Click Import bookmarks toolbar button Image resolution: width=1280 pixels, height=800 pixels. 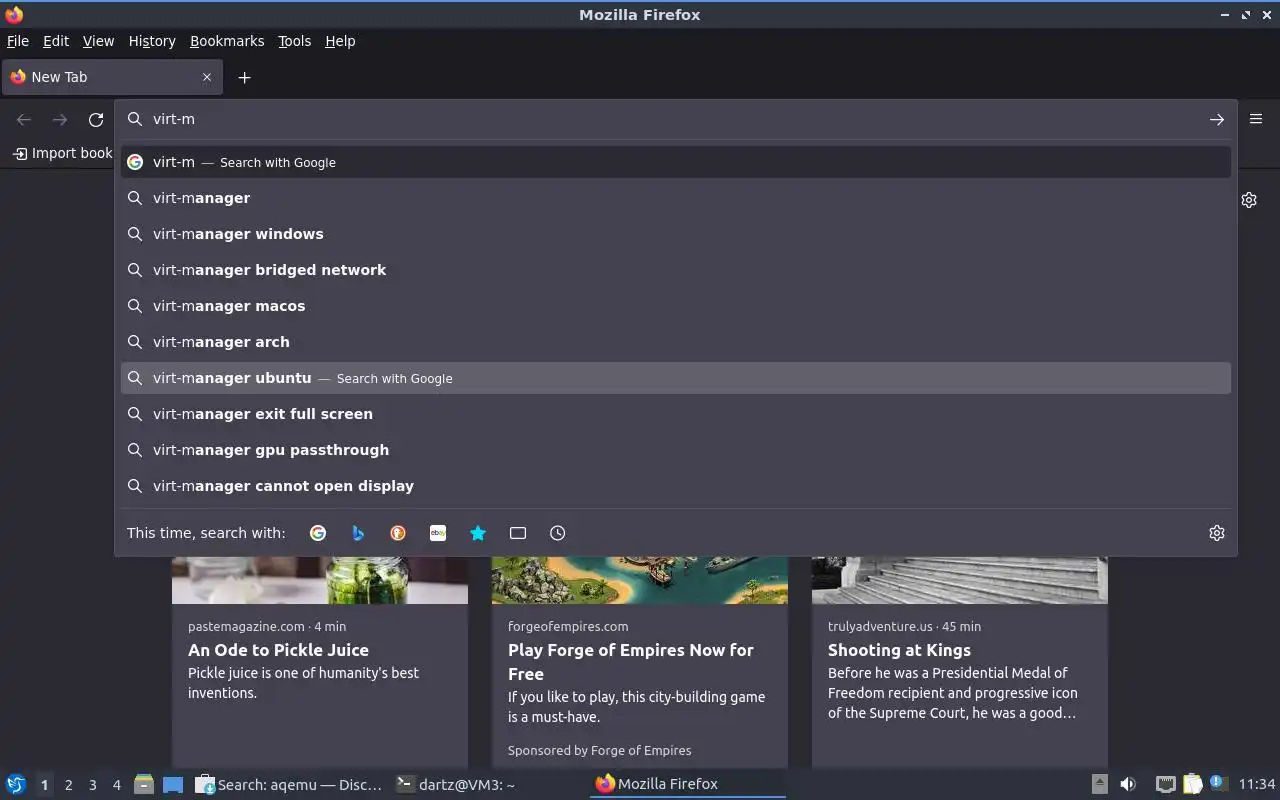(62, 153)
